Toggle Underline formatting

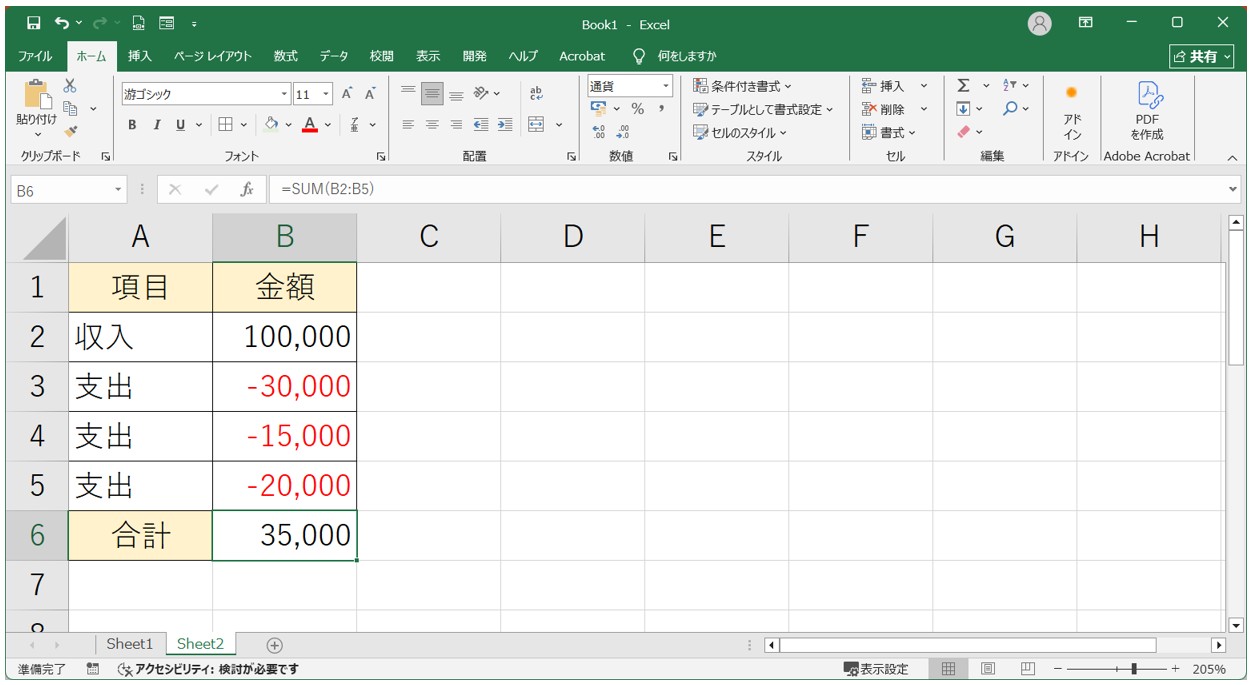[181, 125]
